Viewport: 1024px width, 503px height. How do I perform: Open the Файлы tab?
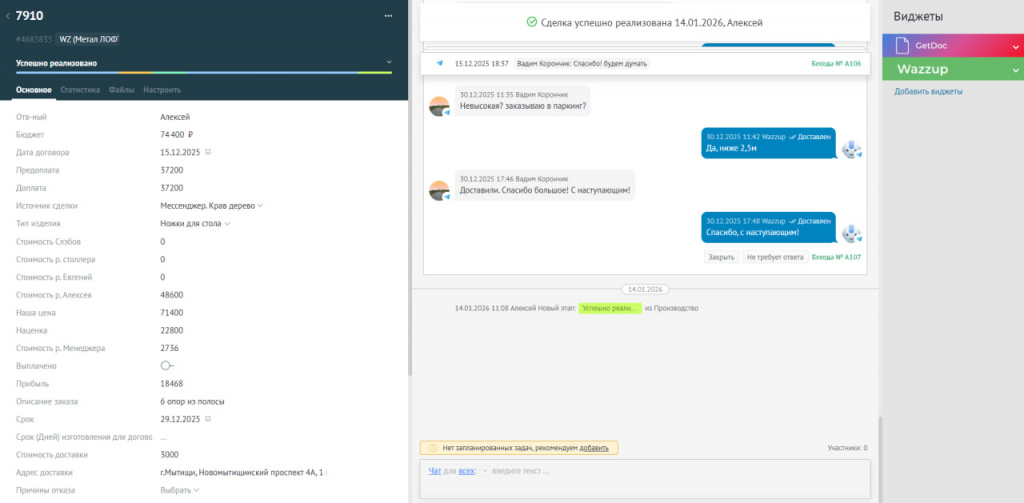(x=121, y=90)
